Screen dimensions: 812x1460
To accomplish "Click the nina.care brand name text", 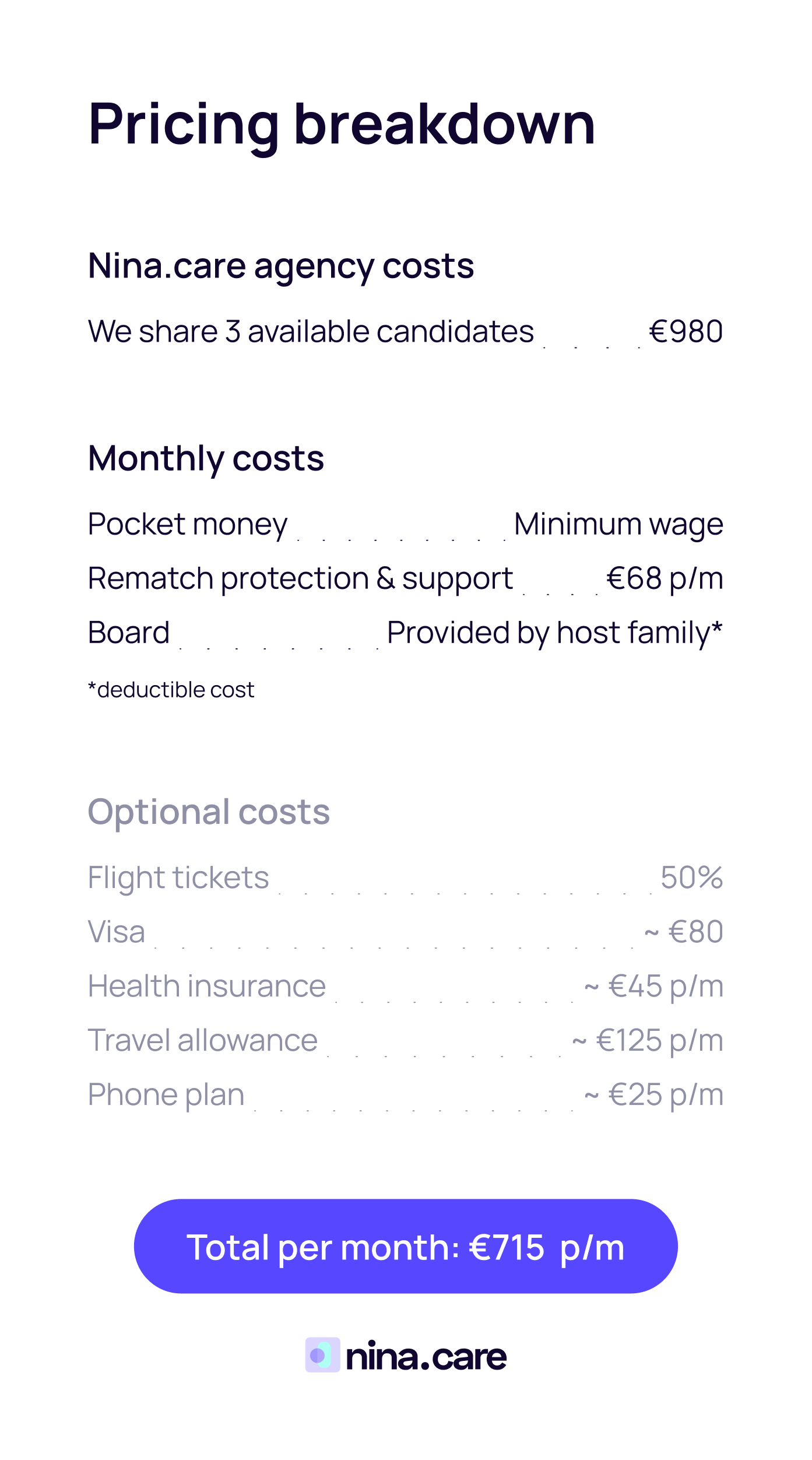I will pyautogui.click(x=426, y=1356).
